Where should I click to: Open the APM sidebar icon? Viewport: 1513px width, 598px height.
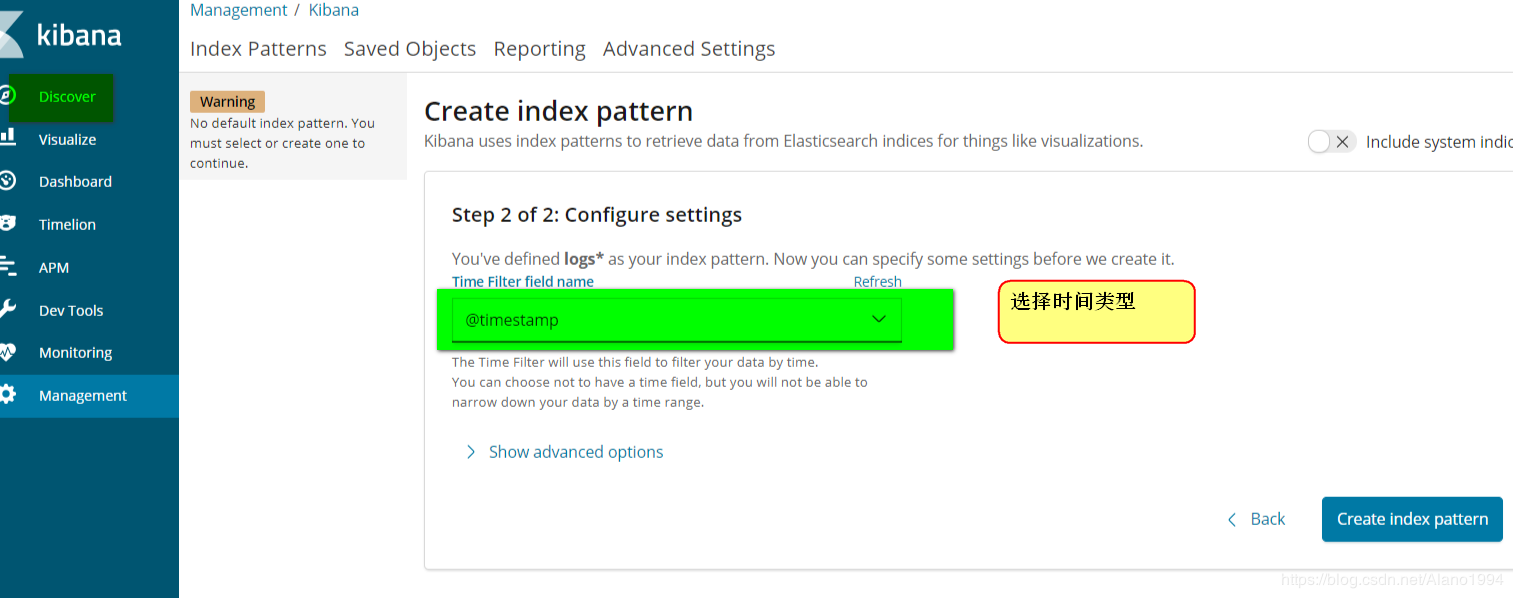point(6,266)
